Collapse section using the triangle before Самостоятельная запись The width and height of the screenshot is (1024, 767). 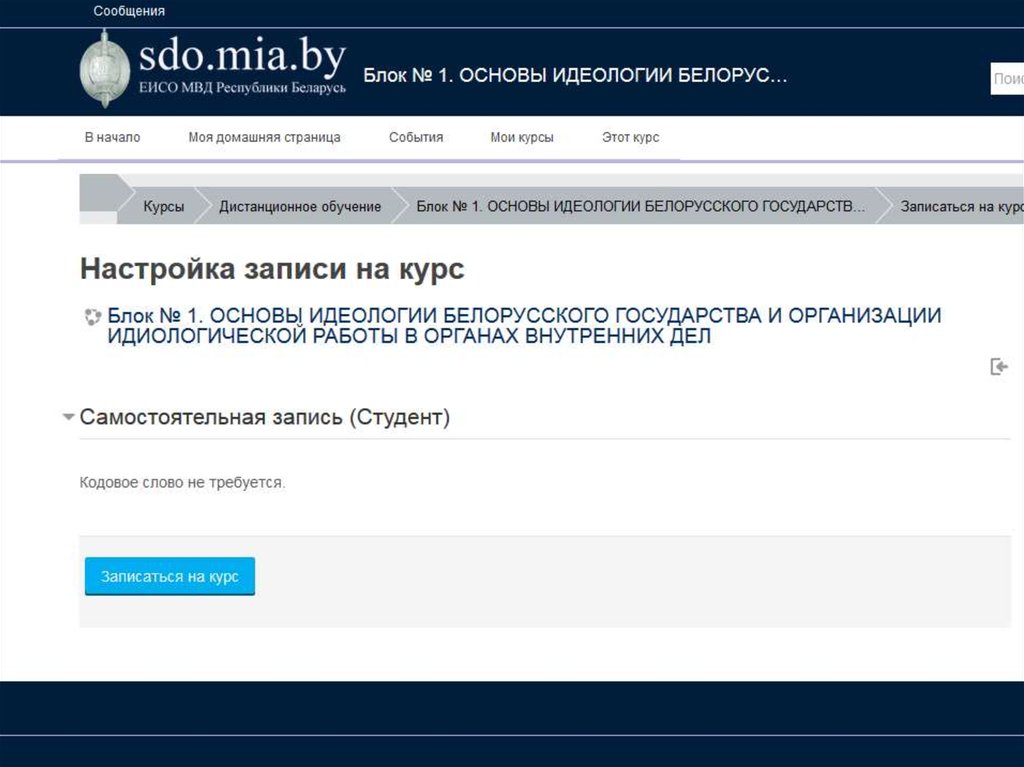click(x=68, y=417)
